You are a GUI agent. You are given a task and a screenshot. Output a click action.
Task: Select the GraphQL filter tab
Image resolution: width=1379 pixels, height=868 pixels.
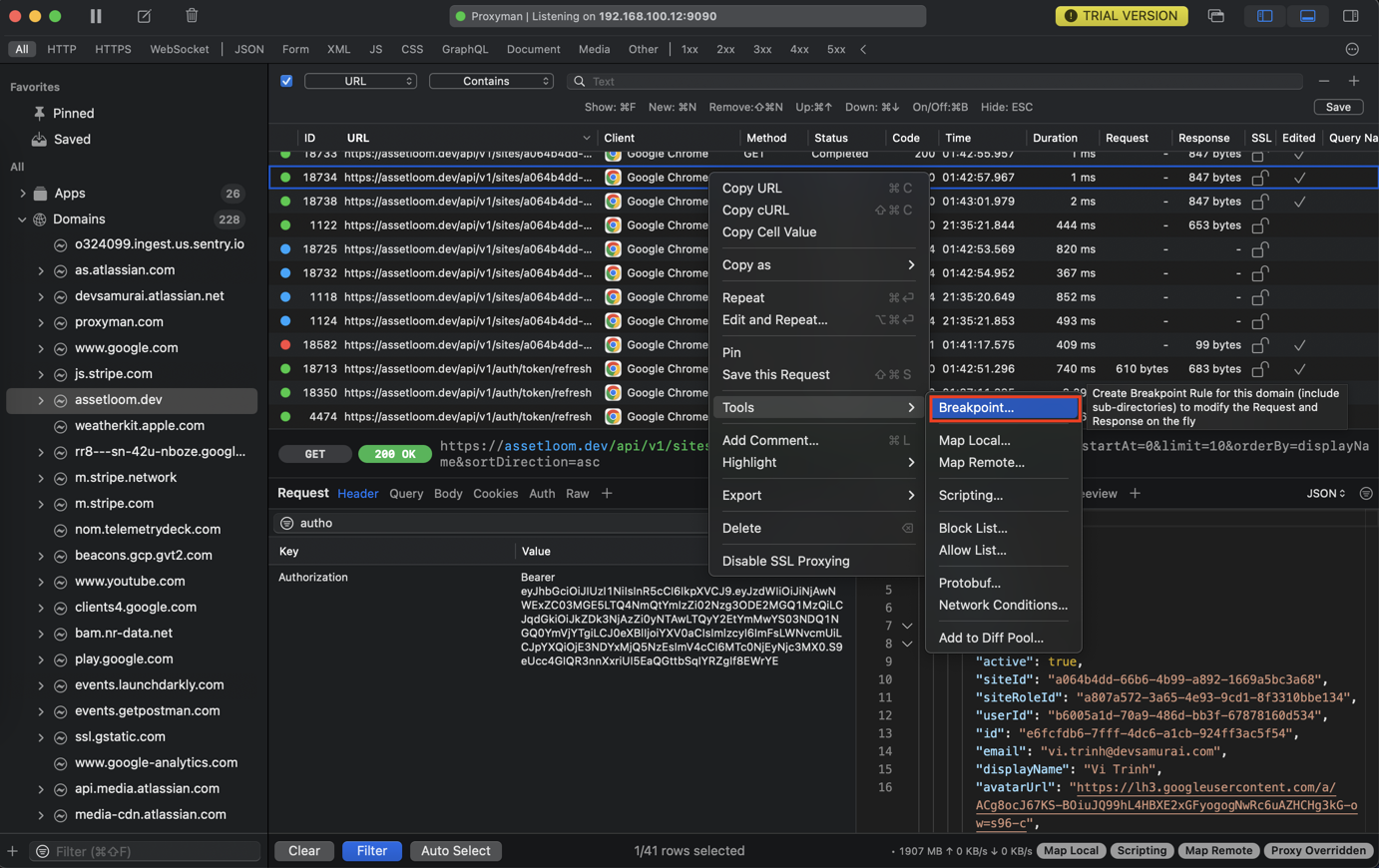point(465,49)
